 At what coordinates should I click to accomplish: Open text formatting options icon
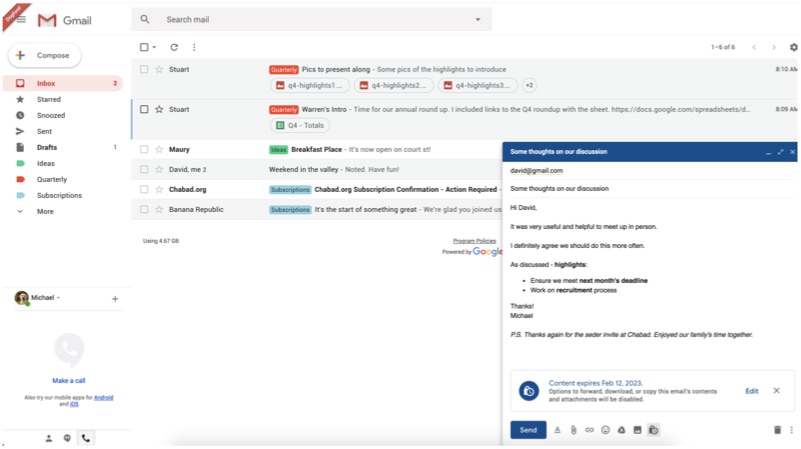pyautogui.click(x=558, y=430)
